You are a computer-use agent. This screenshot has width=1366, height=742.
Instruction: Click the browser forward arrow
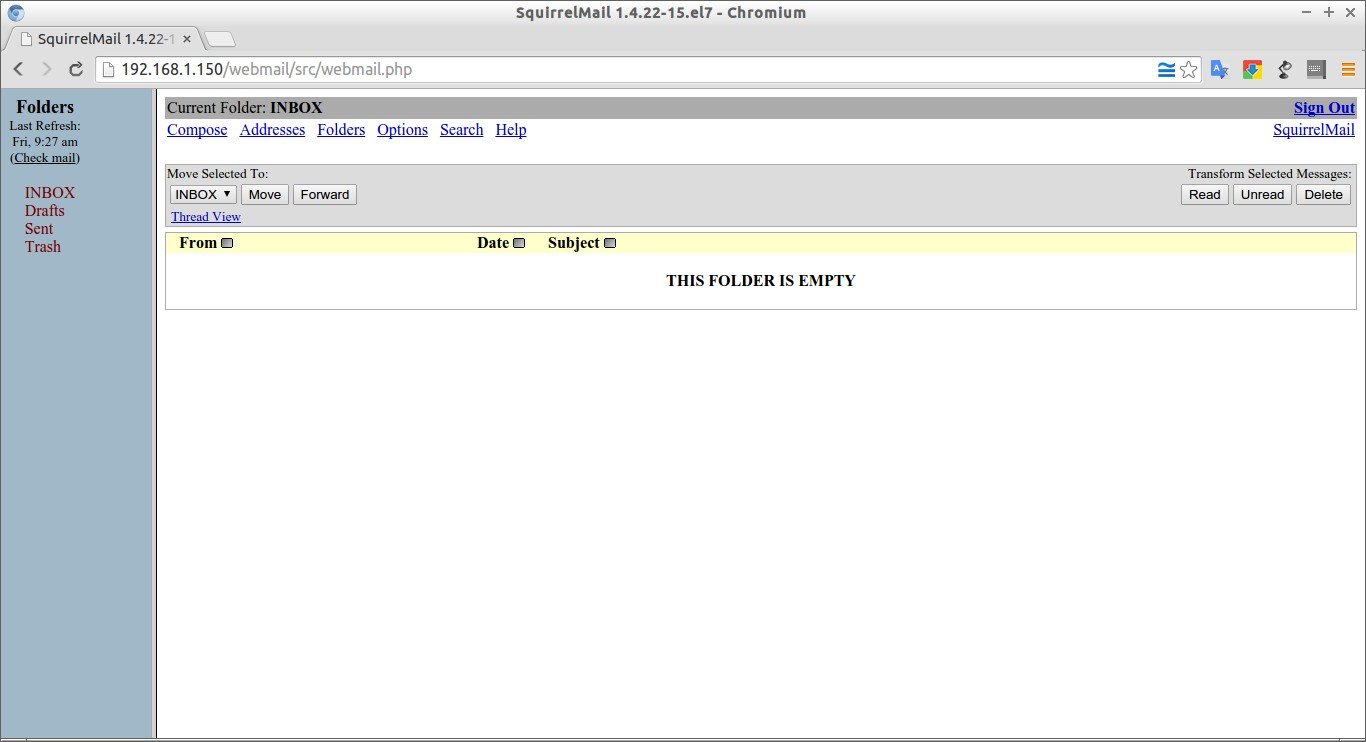click(46, 69)
